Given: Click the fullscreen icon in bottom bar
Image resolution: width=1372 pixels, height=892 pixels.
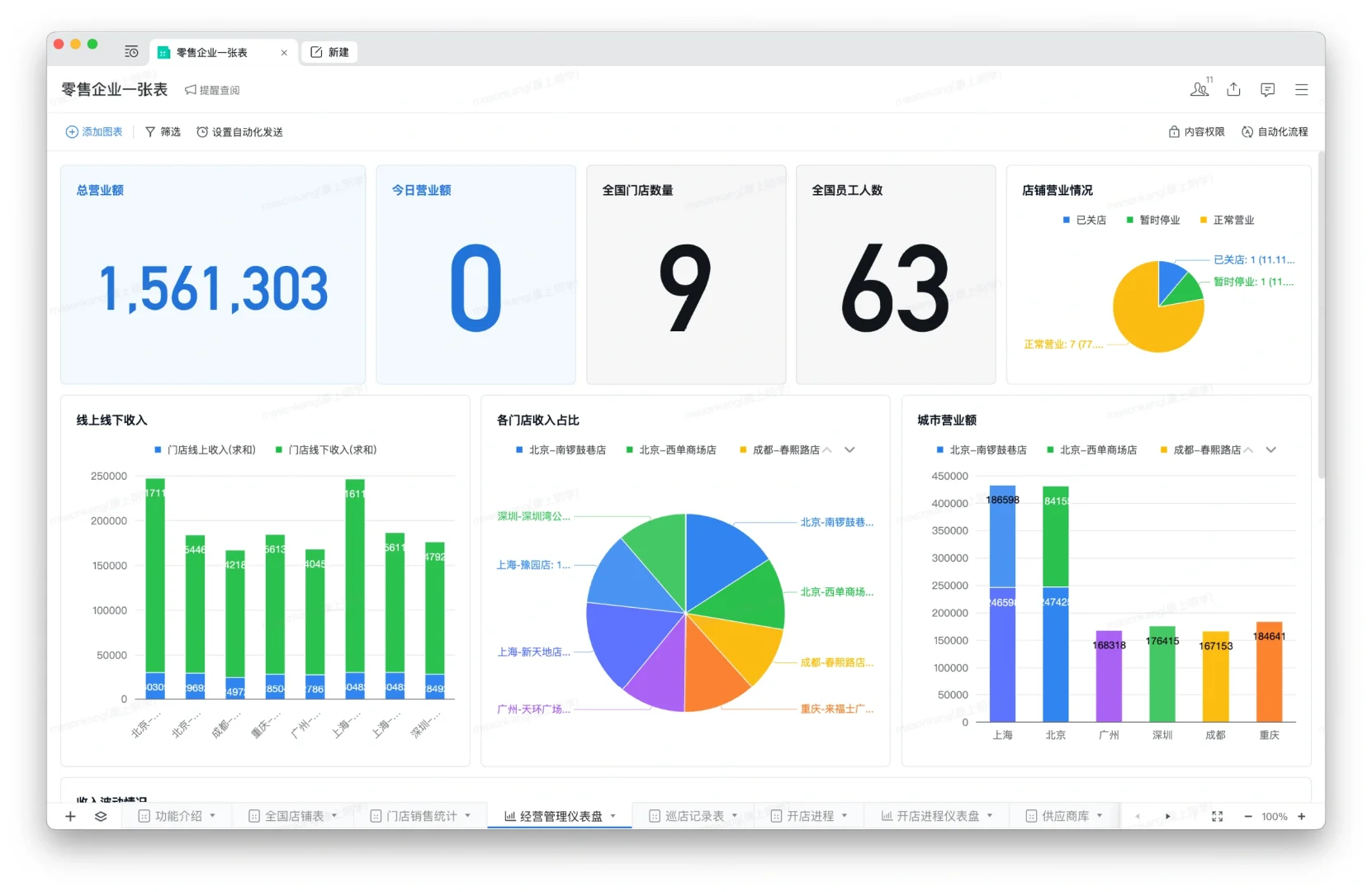Looking at the screenshot, I should (x=1217, y=816).
